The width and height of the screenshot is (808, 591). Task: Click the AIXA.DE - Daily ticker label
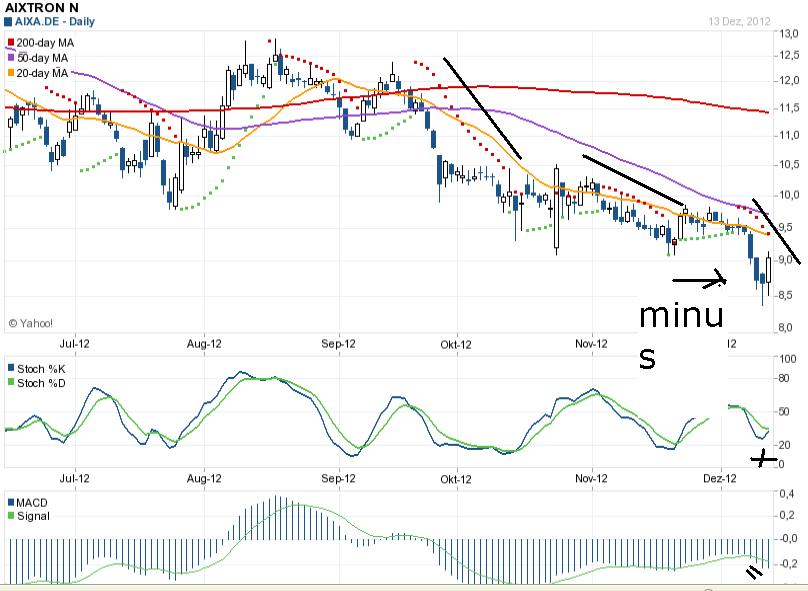(55, 22)
